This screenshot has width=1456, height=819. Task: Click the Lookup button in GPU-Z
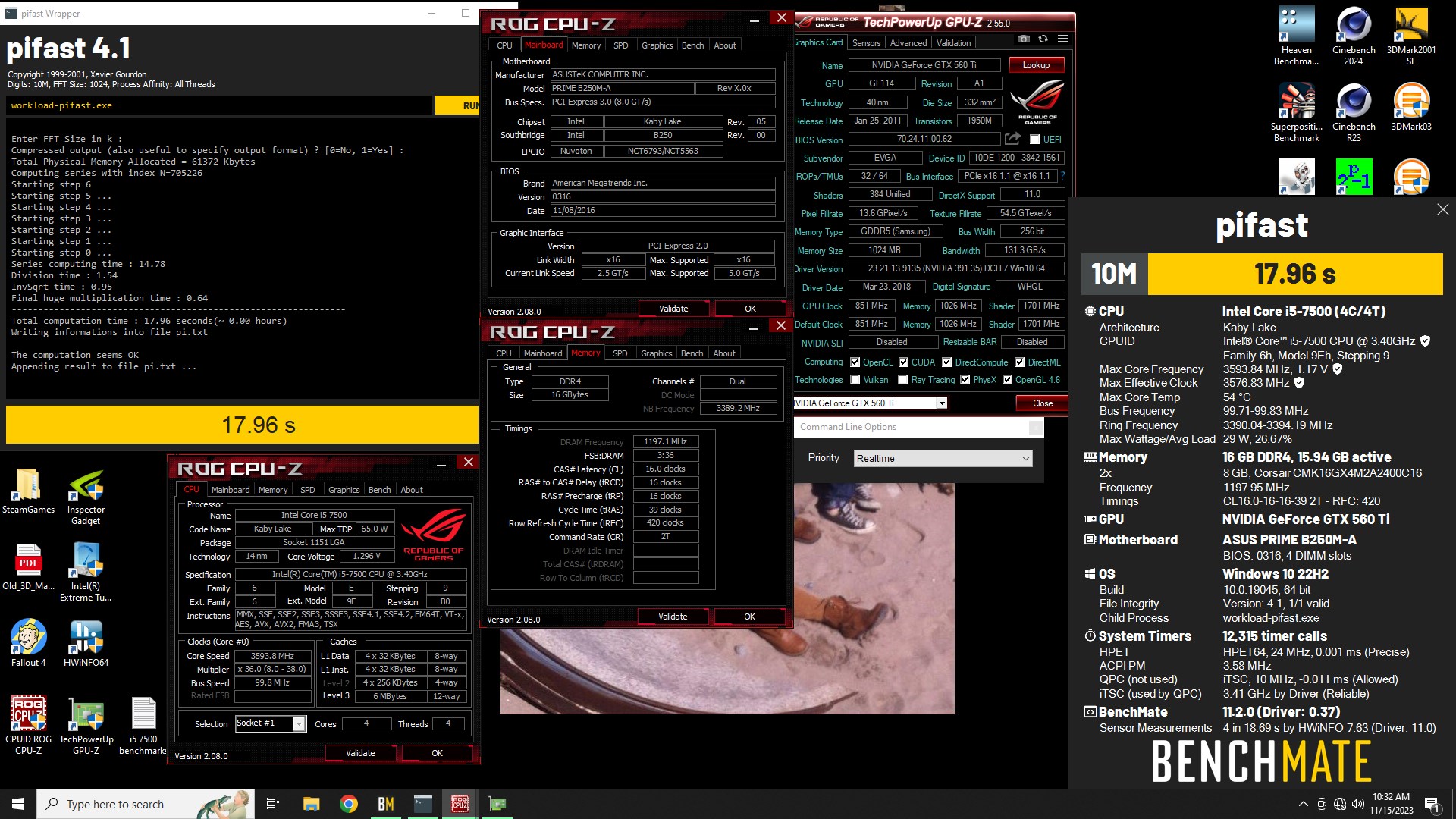[x=1036, y=65]
